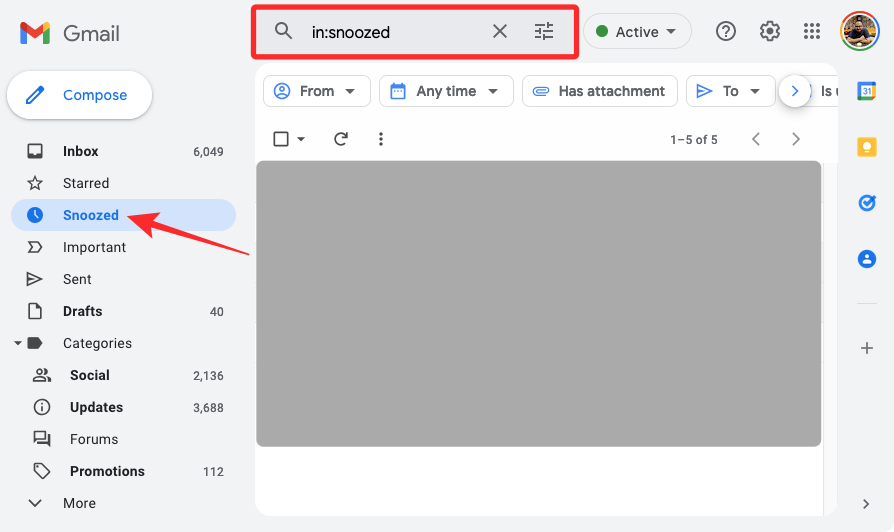Screen dimensions: 894x532
Task: Open Google Calendar side panel icon
Action: (867, 91)
